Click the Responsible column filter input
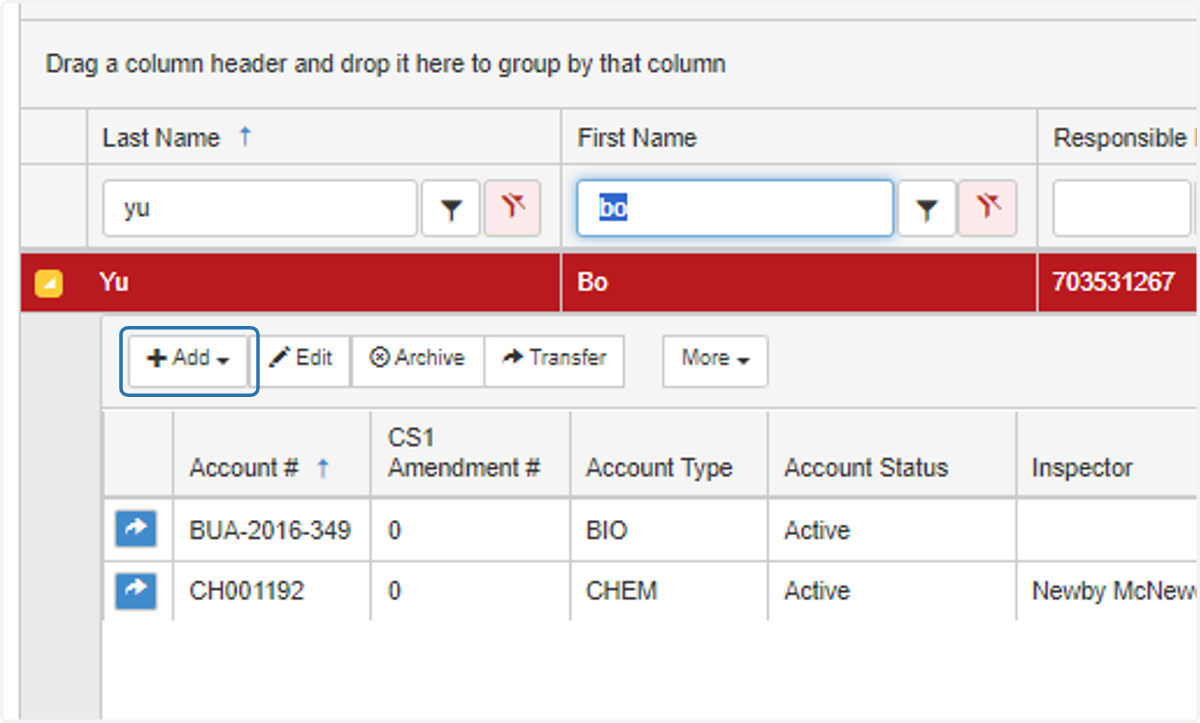This screenshot has width=1200, height=723. click(x=1122, y=208)
